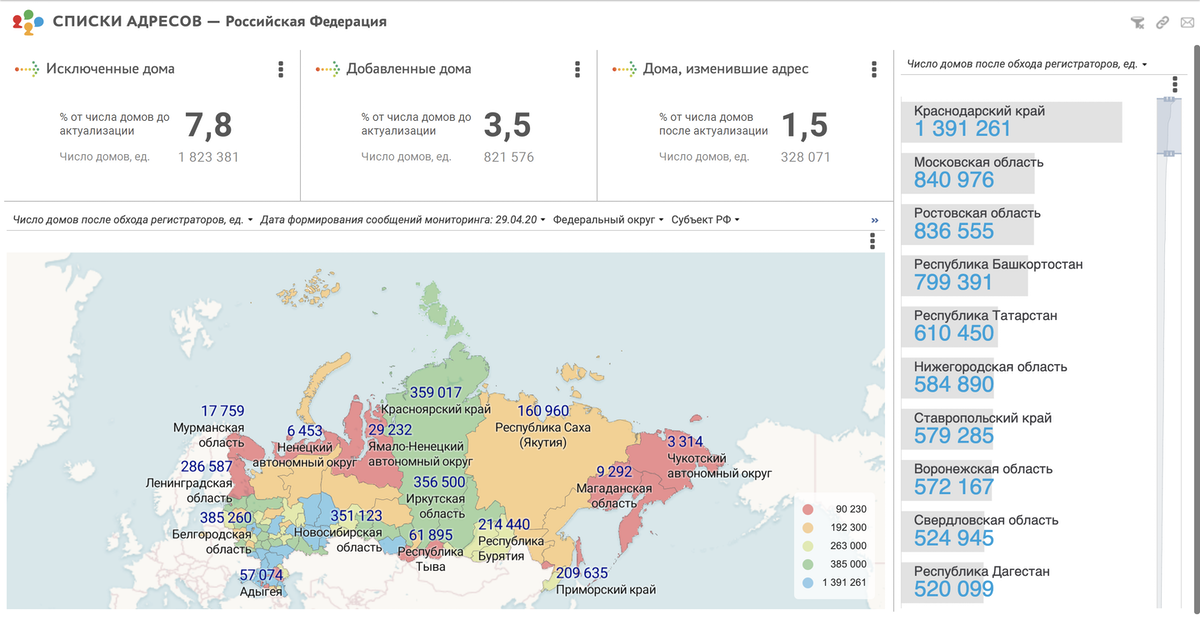The height and width of the screenshot is (620, 1200).
Task: Open the Исключенные дома card three-dot menu
Action: click(x=280, y=69)
